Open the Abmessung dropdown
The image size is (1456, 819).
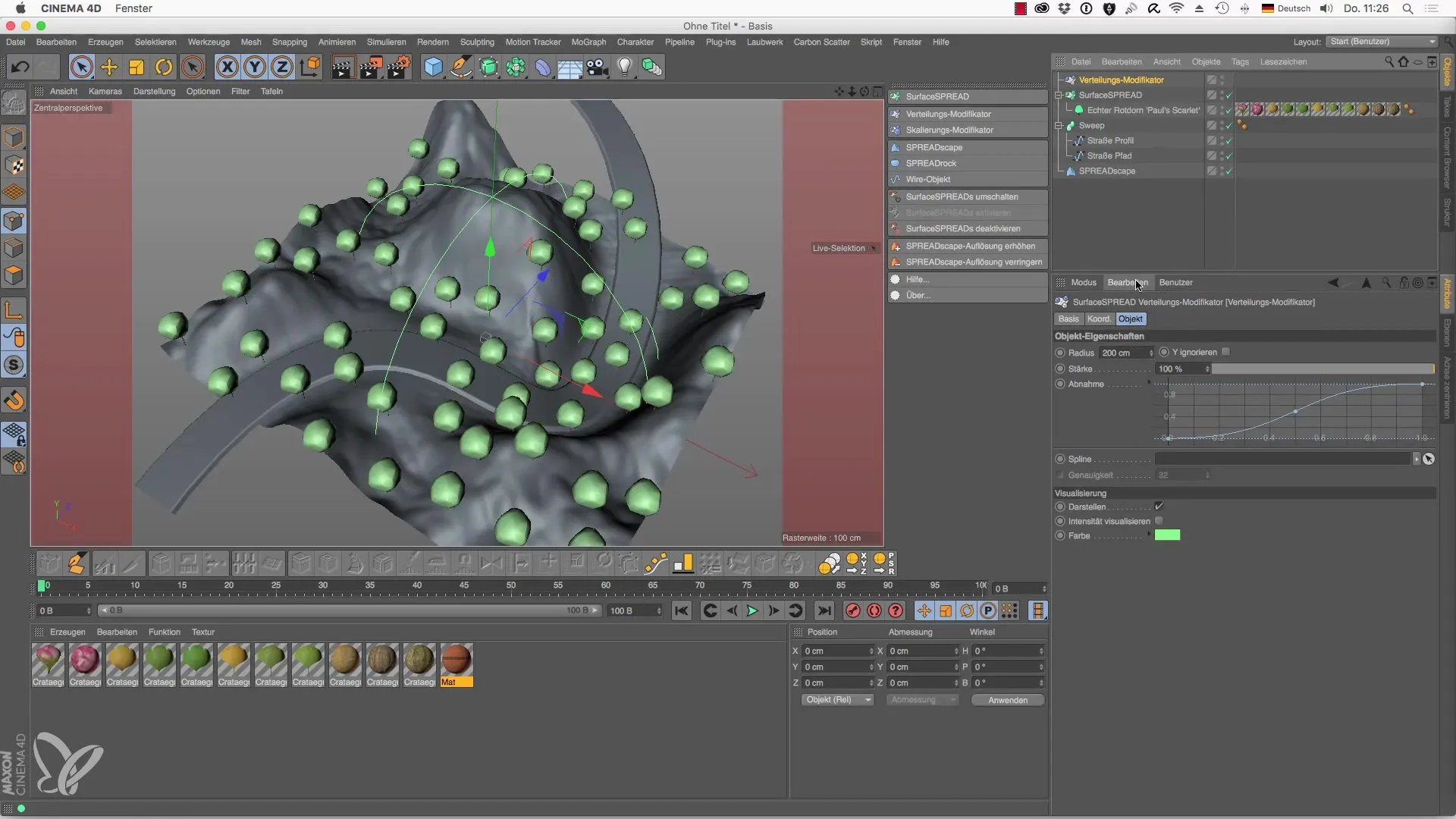922,700
